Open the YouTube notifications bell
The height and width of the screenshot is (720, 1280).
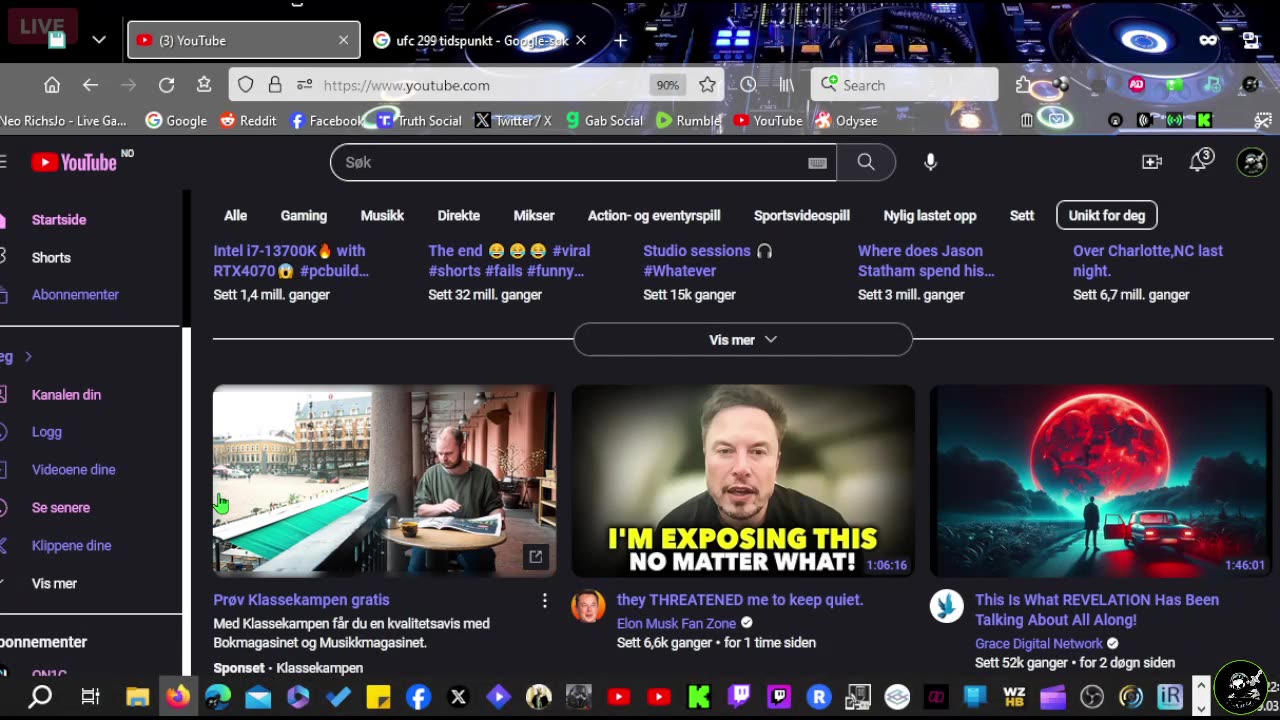coord(1199,161)
